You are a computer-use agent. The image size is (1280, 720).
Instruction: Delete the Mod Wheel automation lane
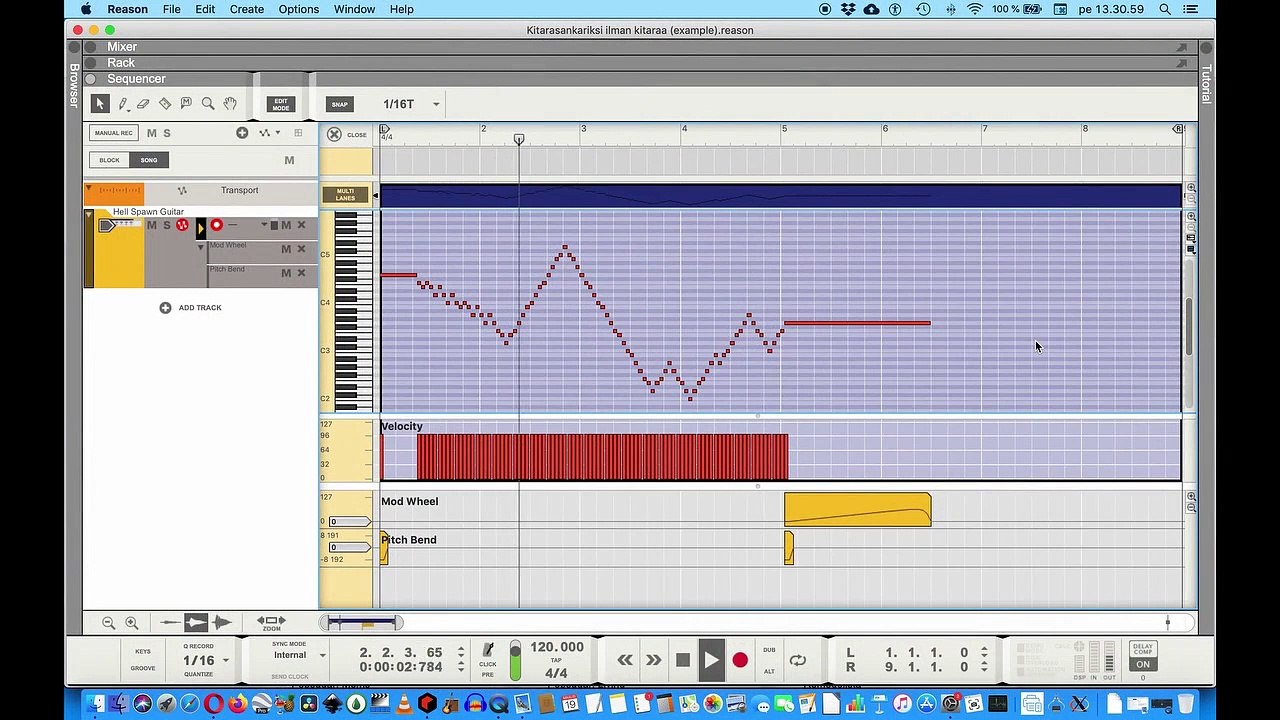coord(301,249)
